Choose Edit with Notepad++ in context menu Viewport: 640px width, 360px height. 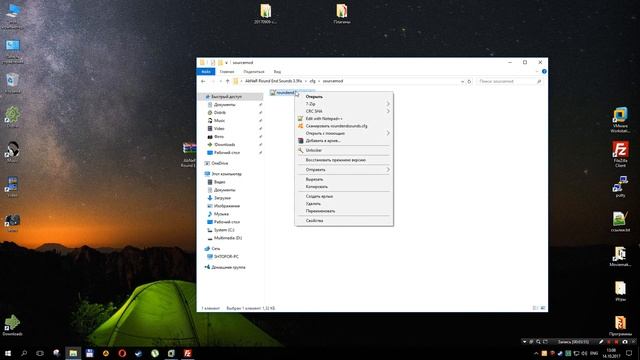[344, 118]
